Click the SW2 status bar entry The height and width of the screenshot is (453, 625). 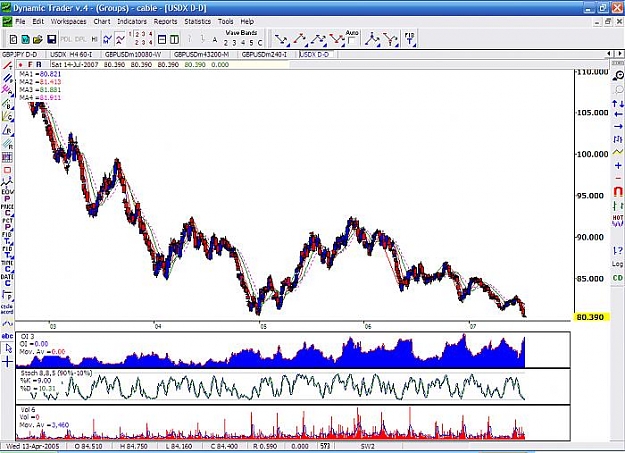click(x=368, y=446)
